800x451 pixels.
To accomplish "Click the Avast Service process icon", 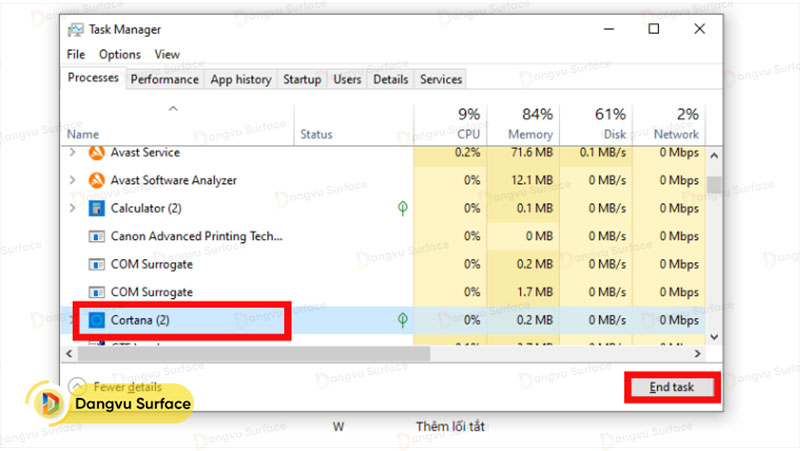I will (96, 153).
